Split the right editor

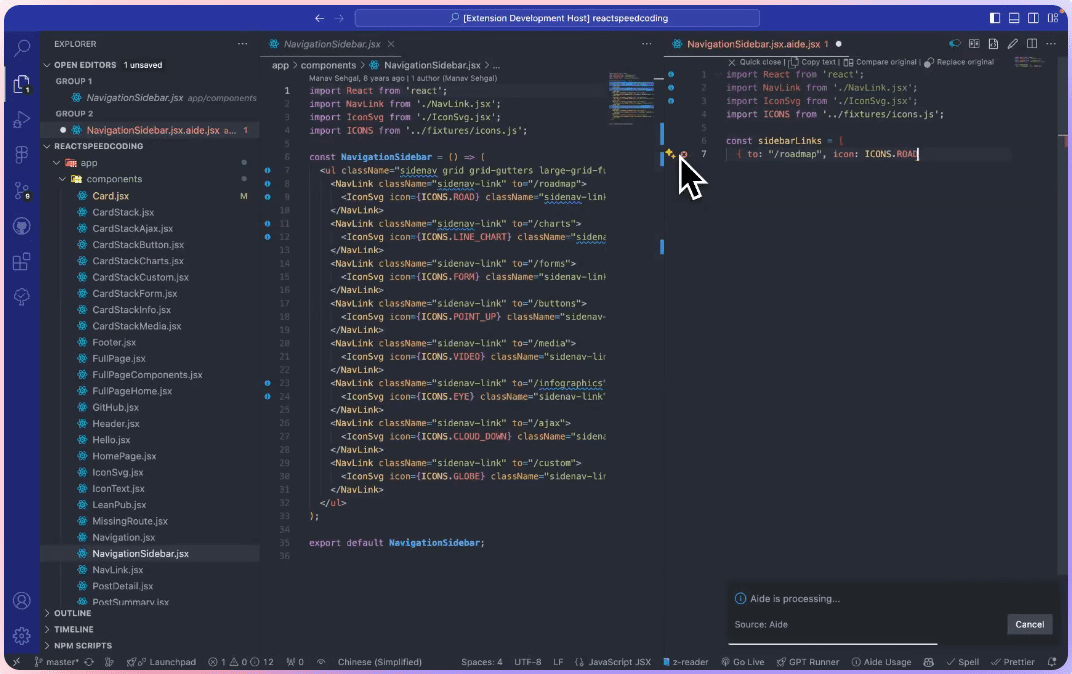(1032, 44)
